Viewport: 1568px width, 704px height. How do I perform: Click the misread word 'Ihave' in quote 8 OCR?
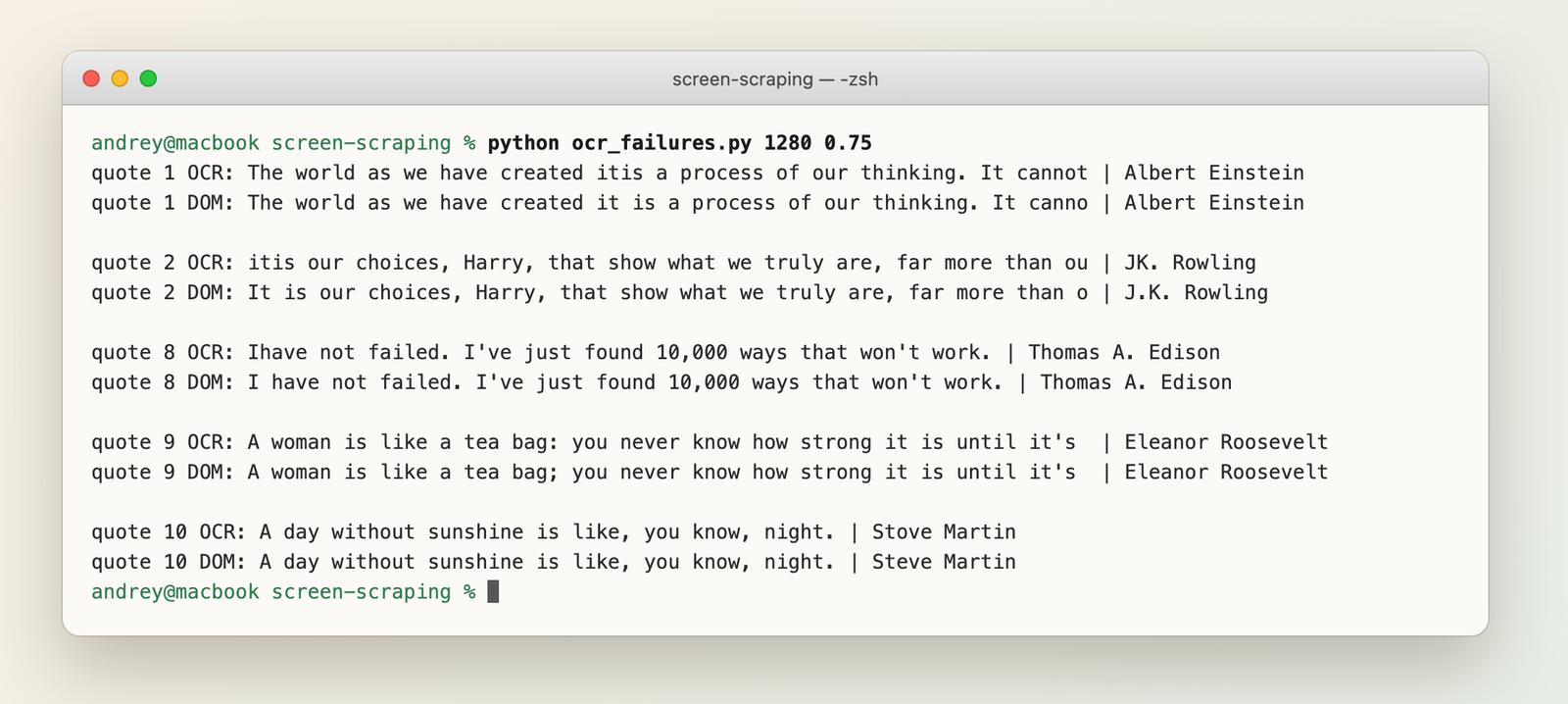pyautogui.click(x=277, y=352)
